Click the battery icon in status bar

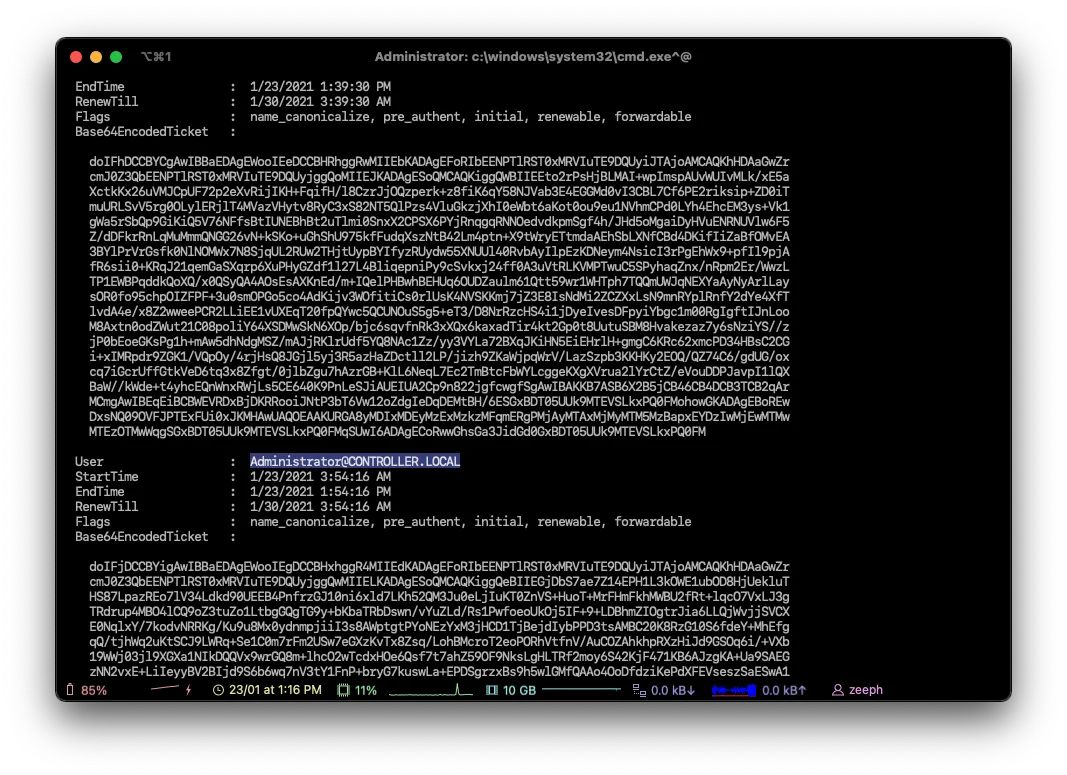(70, 690)
